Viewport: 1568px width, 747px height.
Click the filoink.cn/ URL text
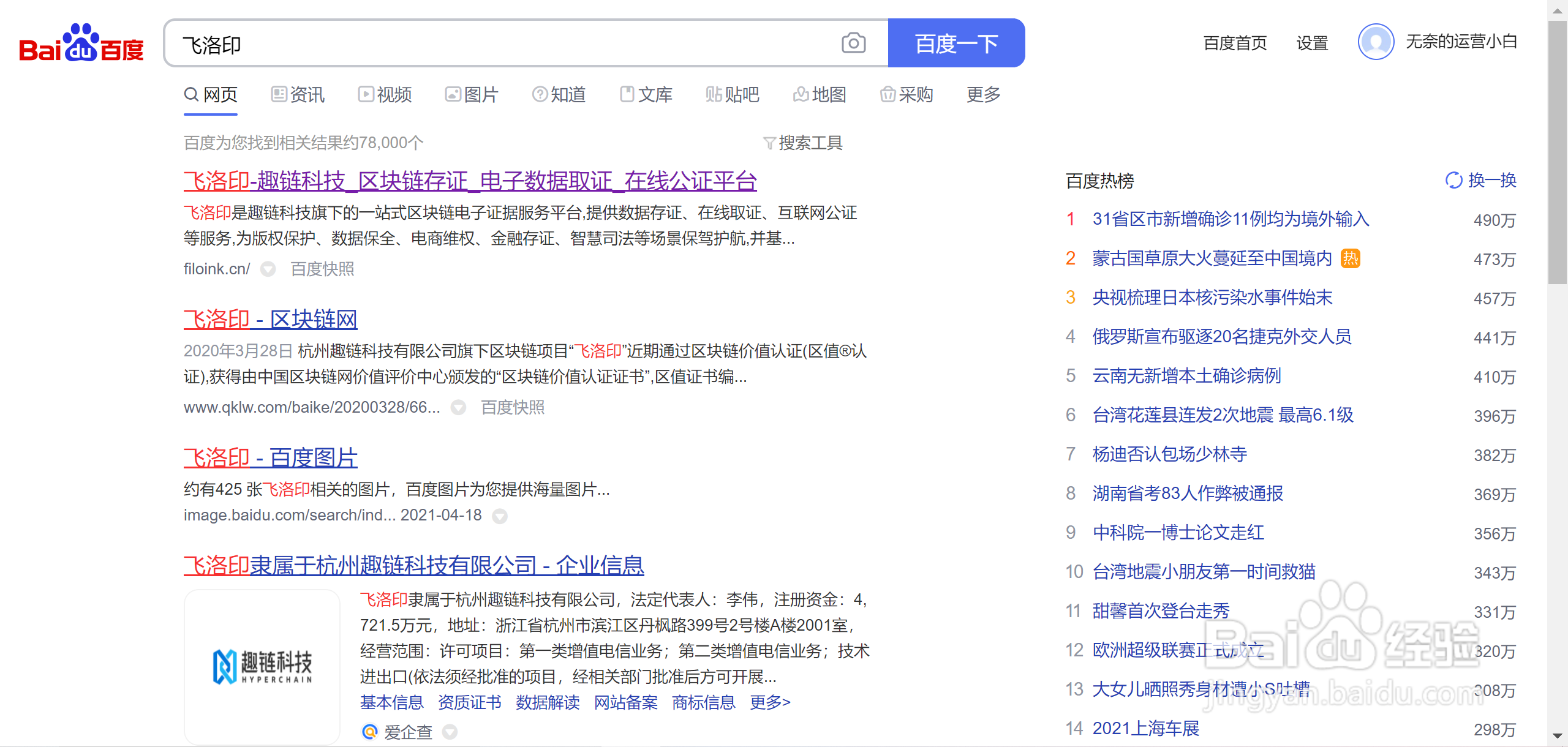[217, 269]
